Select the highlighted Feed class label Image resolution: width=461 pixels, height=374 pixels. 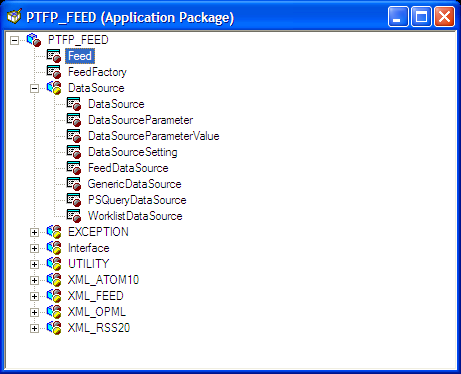(x=80, y=56)
